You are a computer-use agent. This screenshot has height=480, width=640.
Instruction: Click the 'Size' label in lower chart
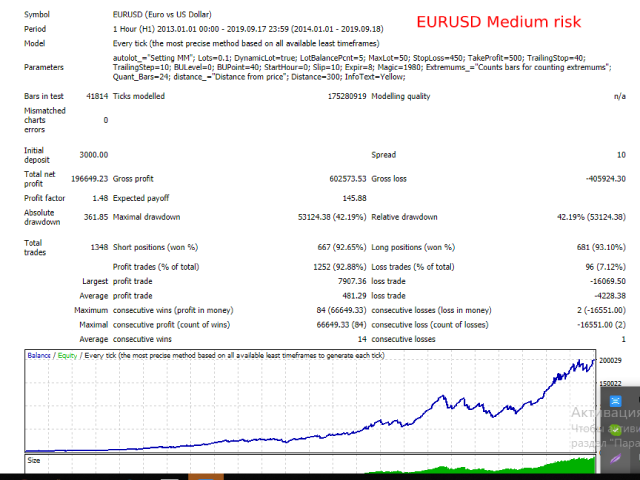coord(34,460)
